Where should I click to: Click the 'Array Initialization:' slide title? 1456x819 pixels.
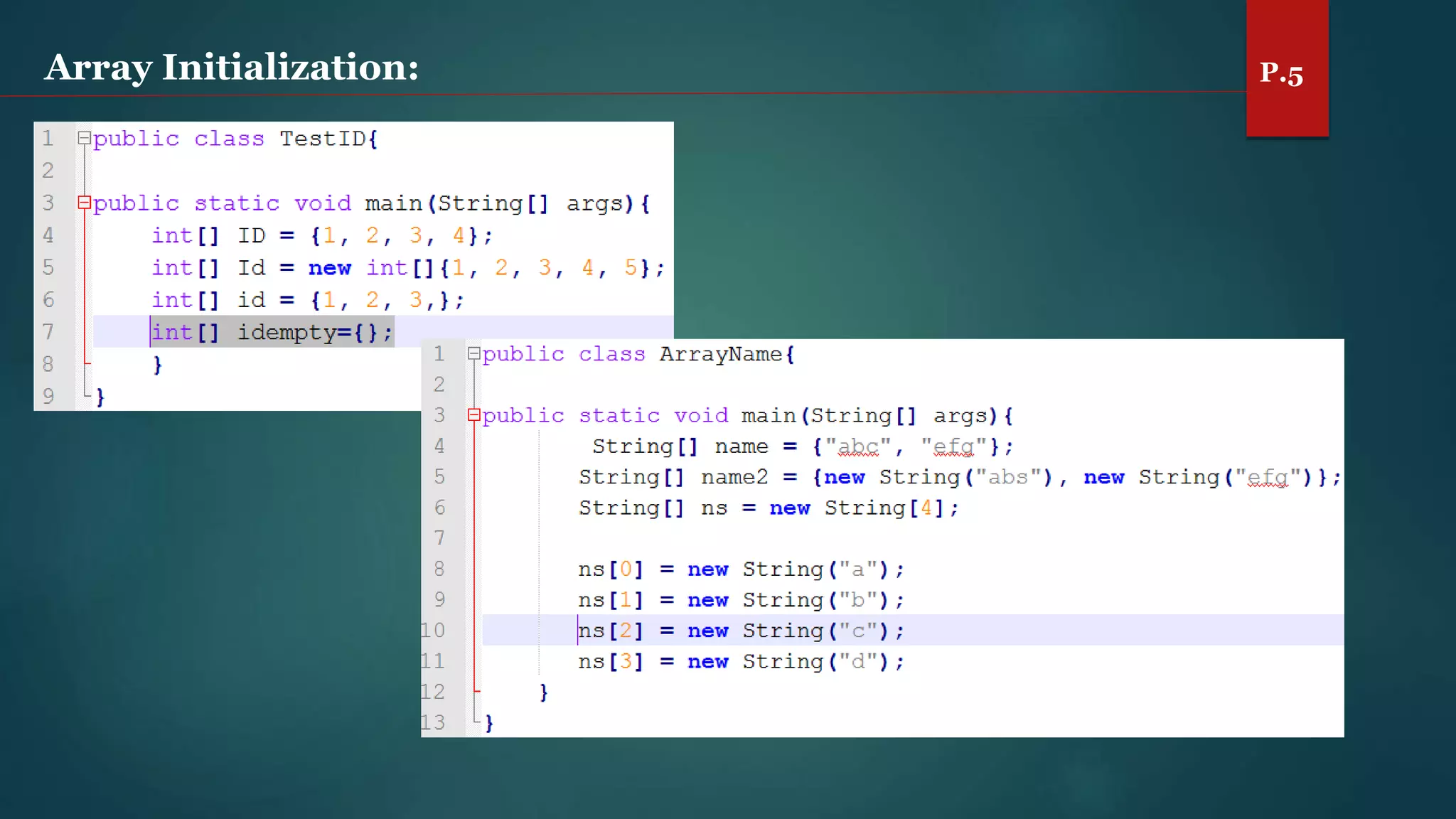[232, 68]
